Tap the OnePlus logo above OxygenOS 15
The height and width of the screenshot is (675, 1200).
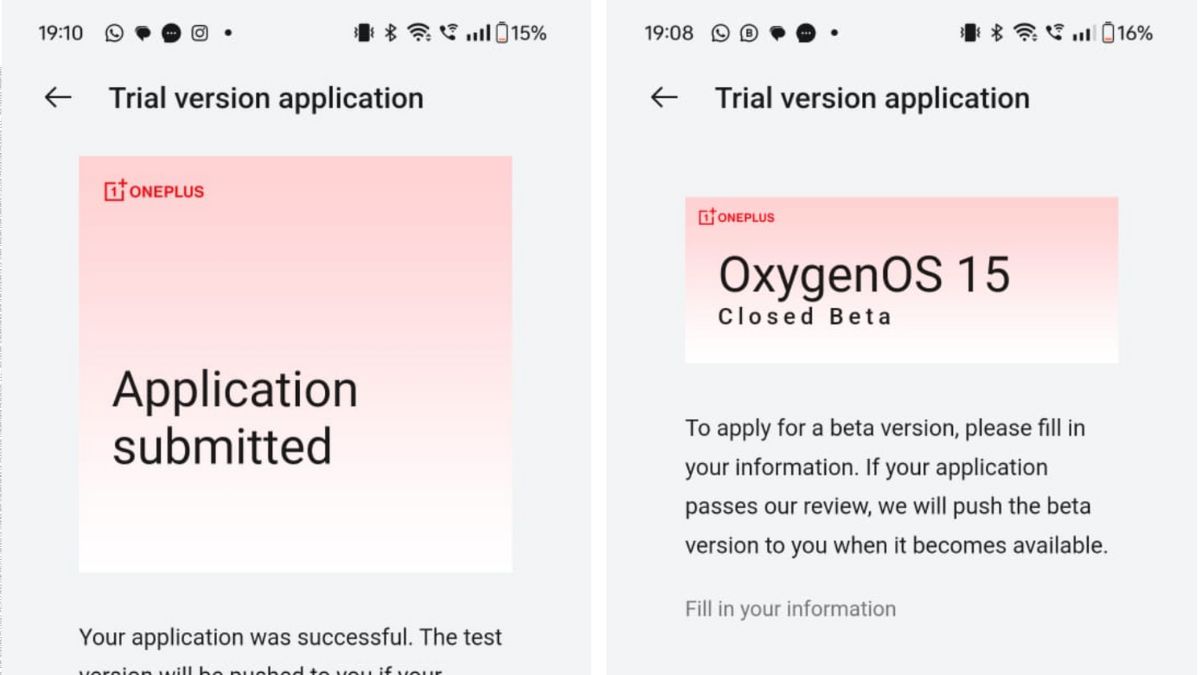pyautogui.click(x=736, y=217)
